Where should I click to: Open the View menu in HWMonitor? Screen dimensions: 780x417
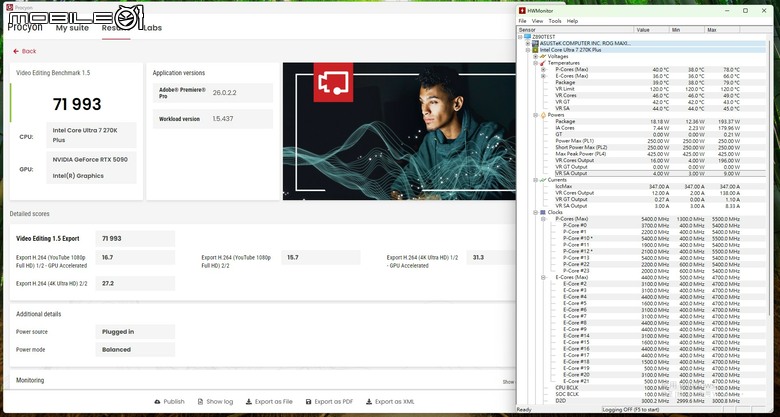pos(537,21)
